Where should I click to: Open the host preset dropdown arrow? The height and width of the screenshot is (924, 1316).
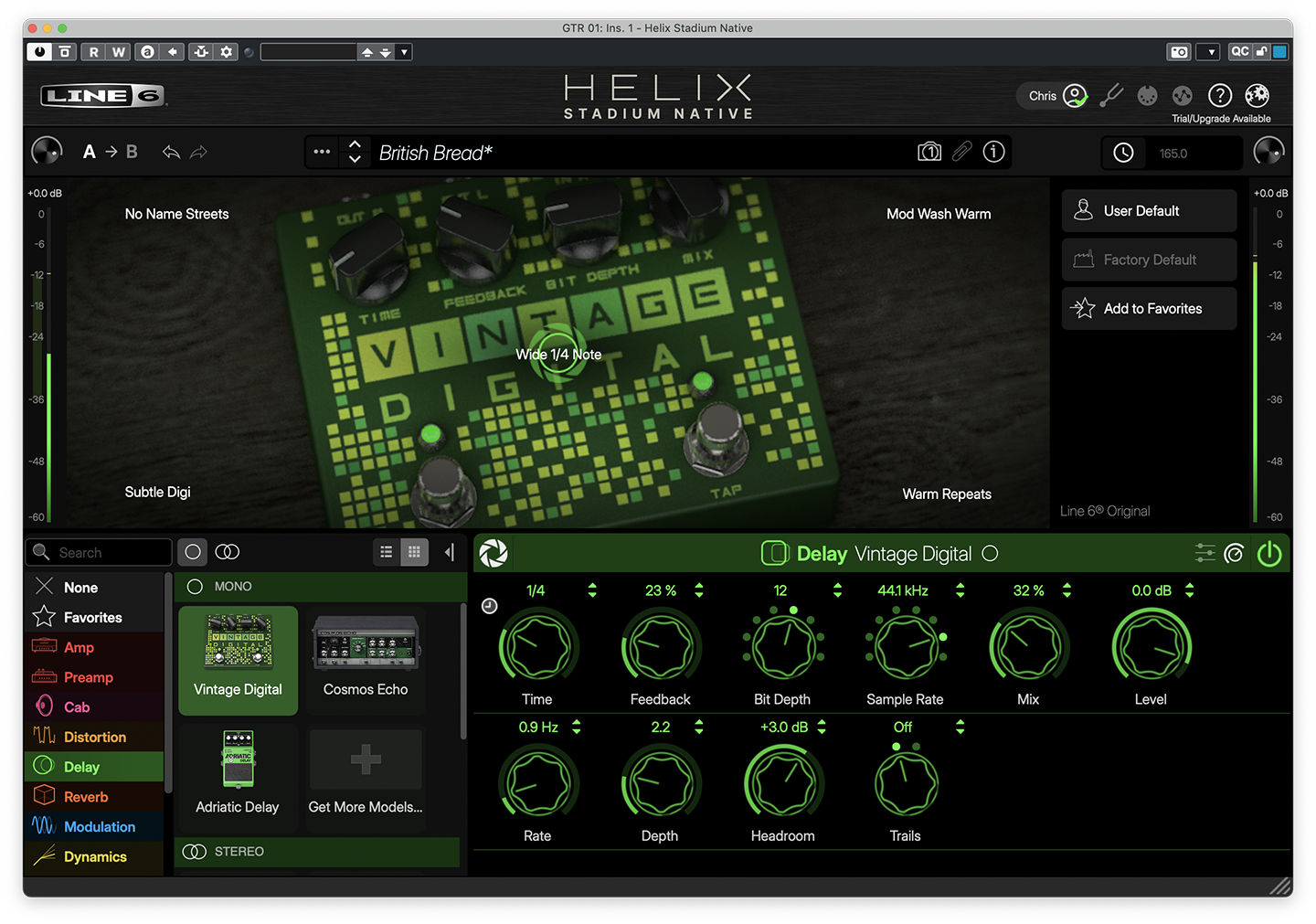(x=404, y=52)
